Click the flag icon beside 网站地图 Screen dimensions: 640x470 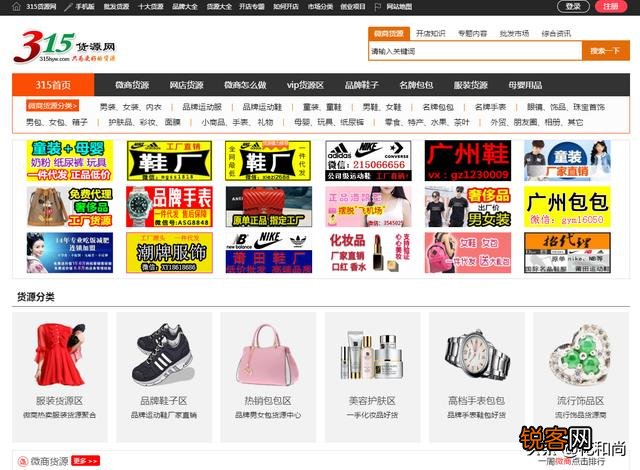(378, 7)
